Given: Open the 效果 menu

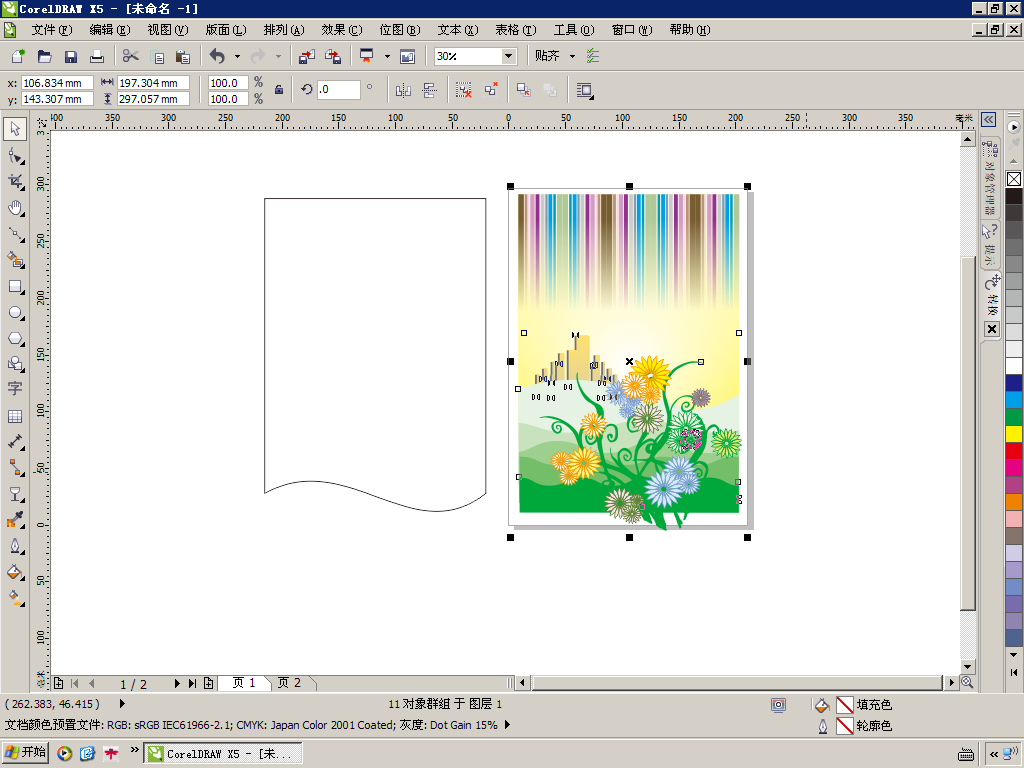Looking at the screenshot, I should [342, 30].
